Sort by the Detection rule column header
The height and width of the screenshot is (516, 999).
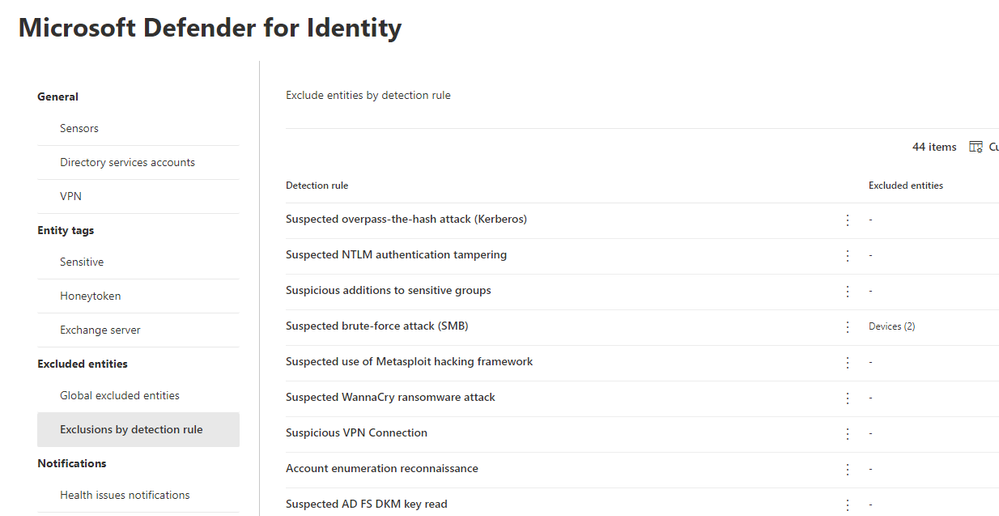click(x=317, y=186)
